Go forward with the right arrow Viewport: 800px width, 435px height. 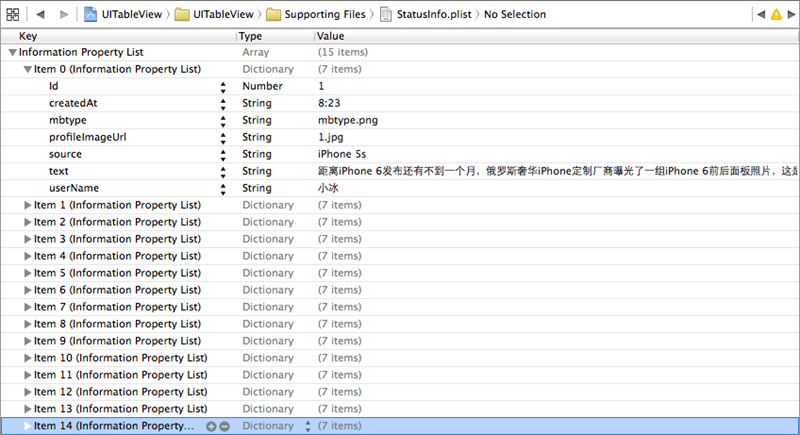[x=64, y=14]
